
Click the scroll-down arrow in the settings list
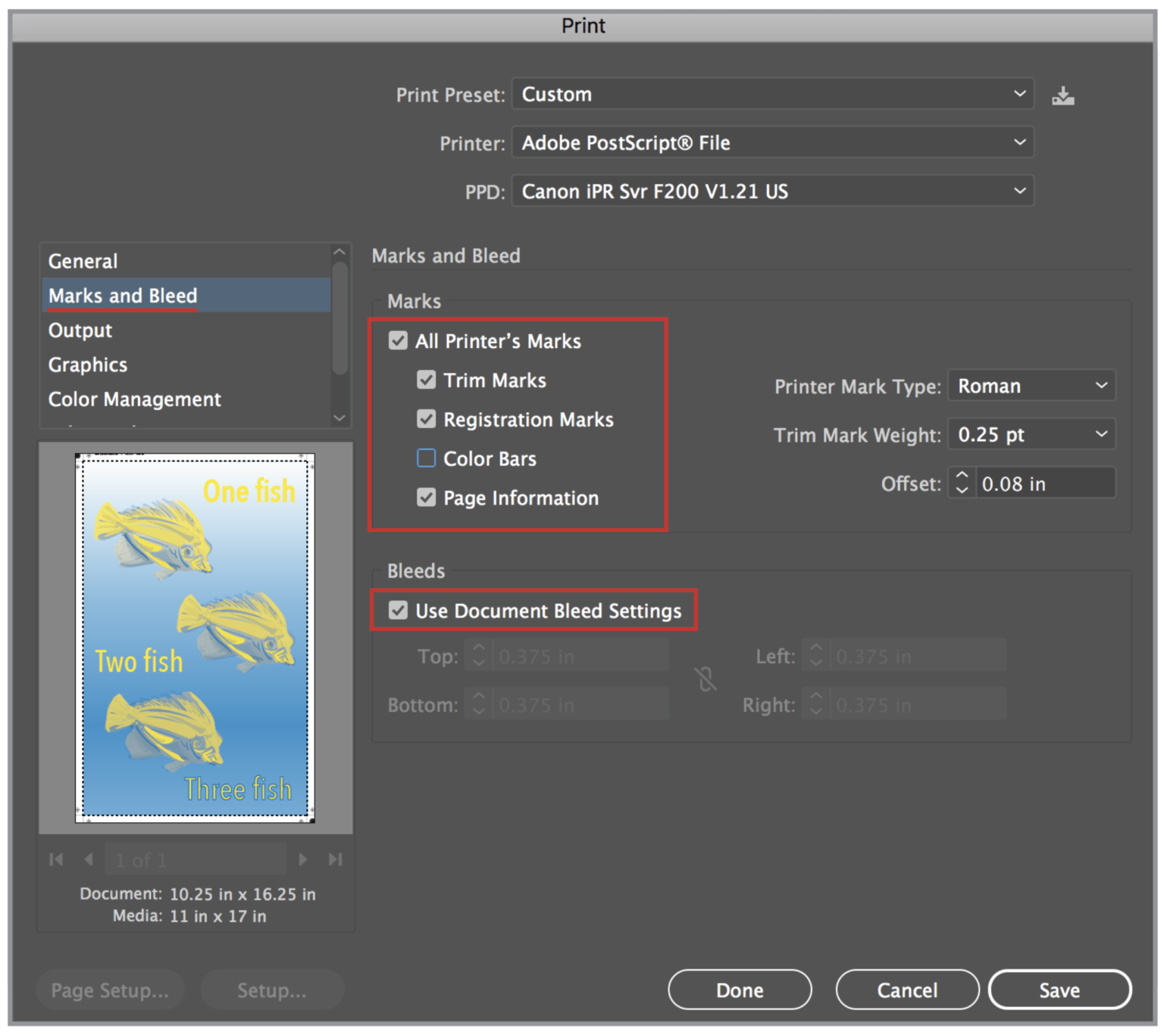(339, 418)
